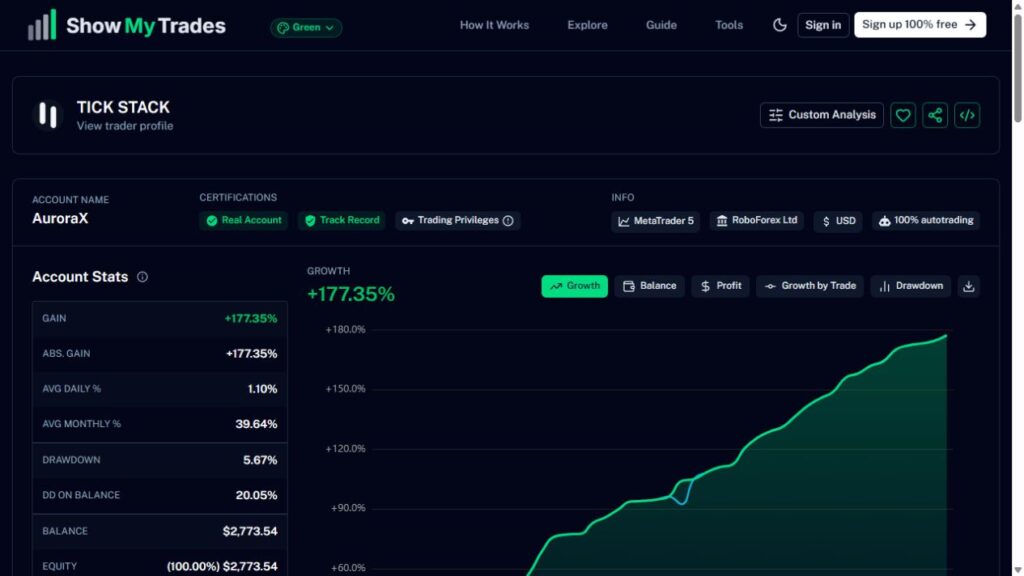Open the Guide menu item
The height and width of the screenshot is (576, 1024).
(x=661, y=25)
